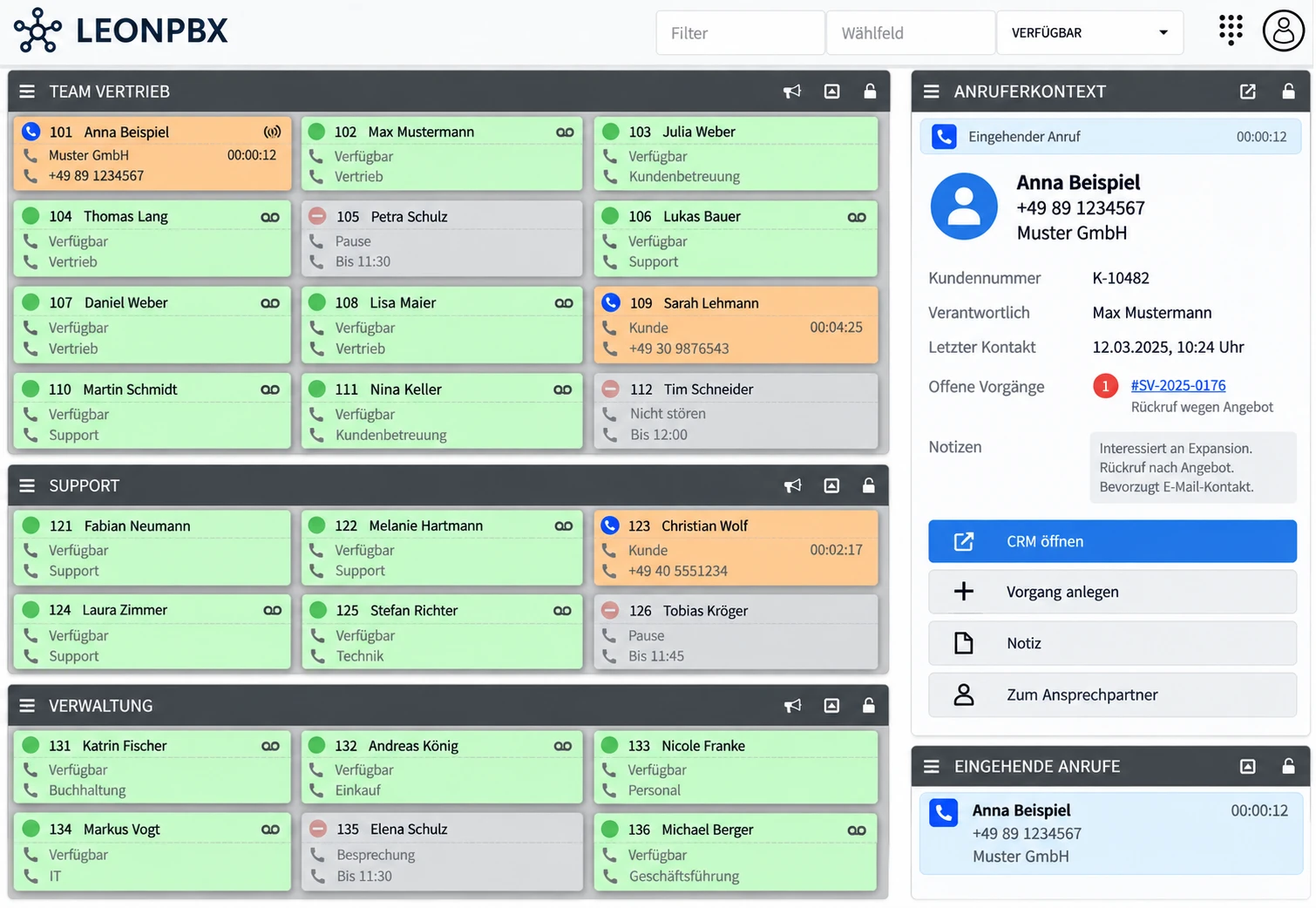Click voicemail icon on Thomas Lang card
This screenshot has height=908, width=1316.
270,217
